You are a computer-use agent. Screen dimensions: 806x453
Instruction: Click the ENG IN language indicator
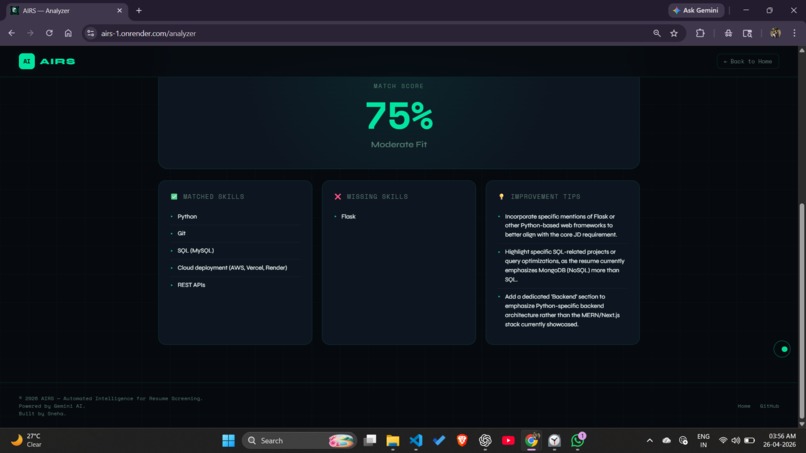coord(703,441)
